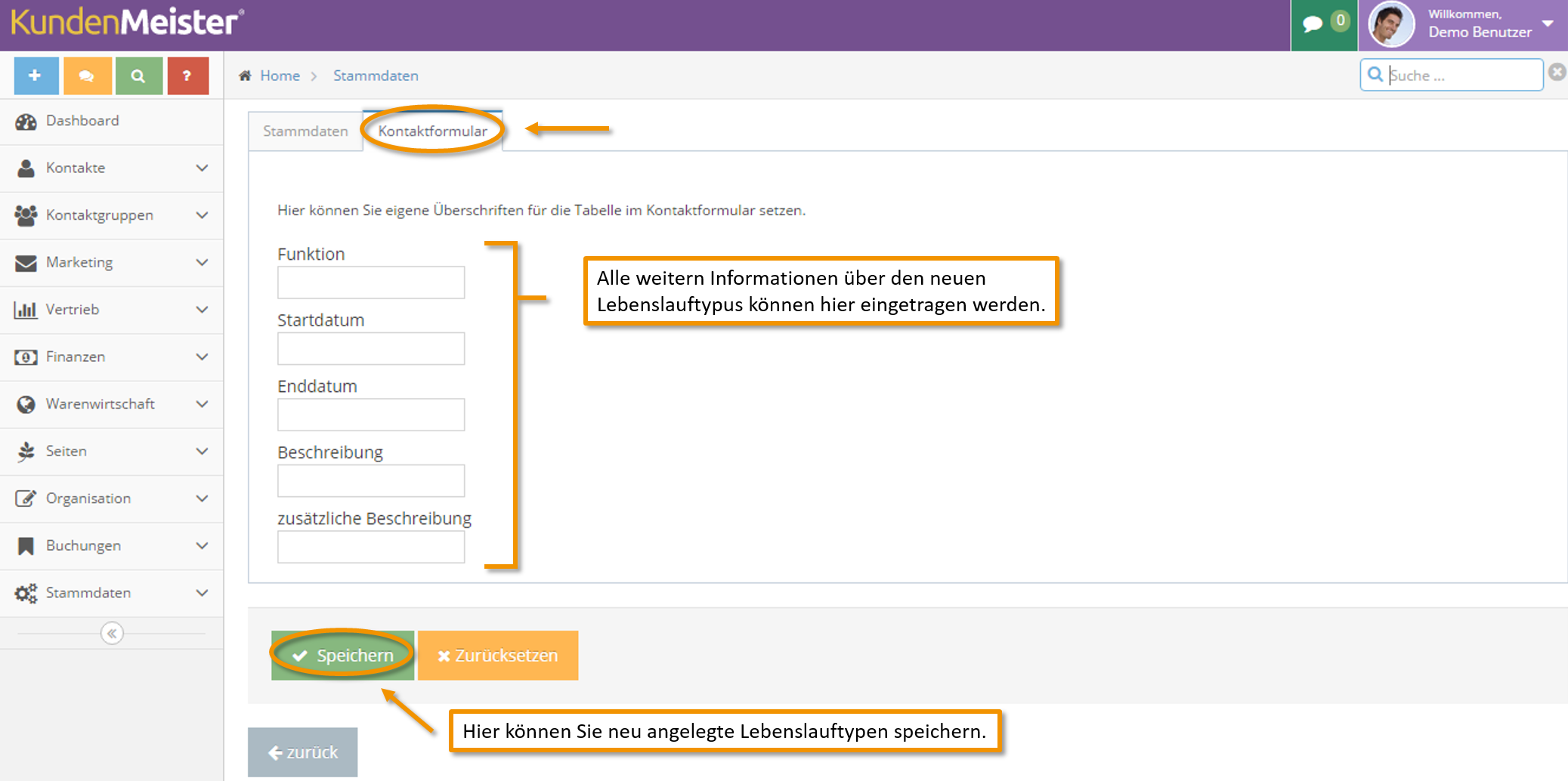Viewport: 1568px width, 781px height.
Task: Collapse the sidebar with double-chevron icon
Action: [112, 633]
